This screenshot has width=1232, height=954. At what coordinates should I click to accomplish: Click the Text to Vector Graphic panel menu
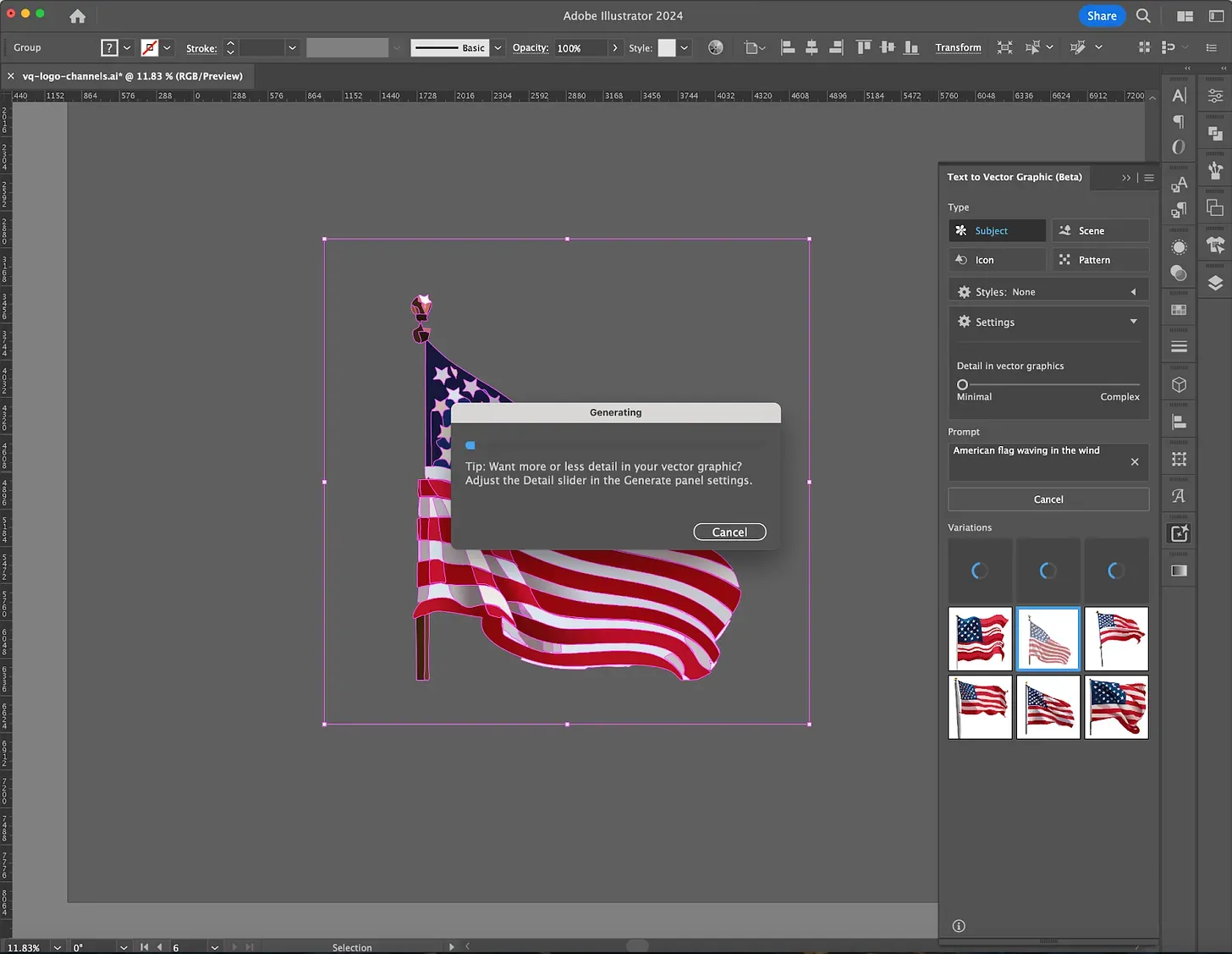(x=1148, y=177)
